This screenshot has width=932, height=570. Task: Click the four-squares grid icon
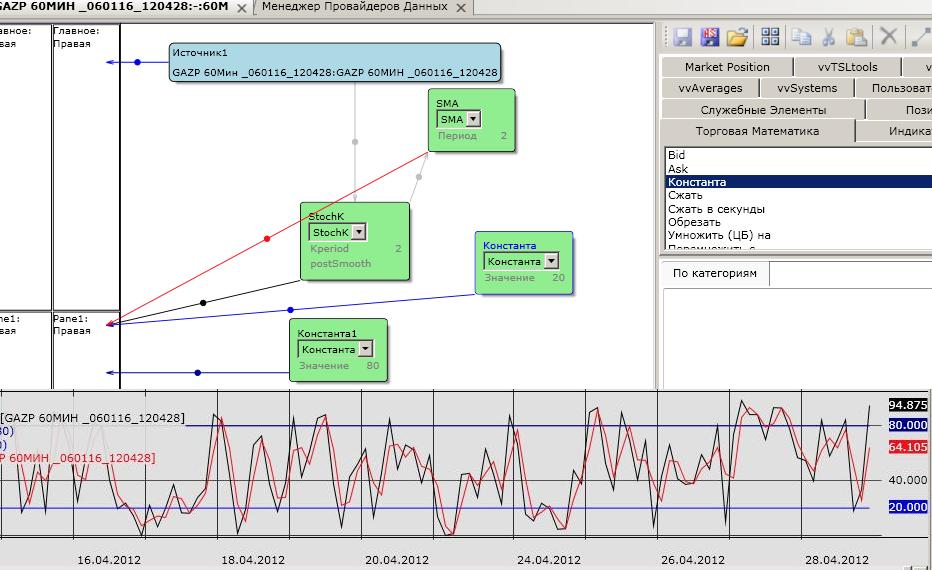tap(770, 37)
